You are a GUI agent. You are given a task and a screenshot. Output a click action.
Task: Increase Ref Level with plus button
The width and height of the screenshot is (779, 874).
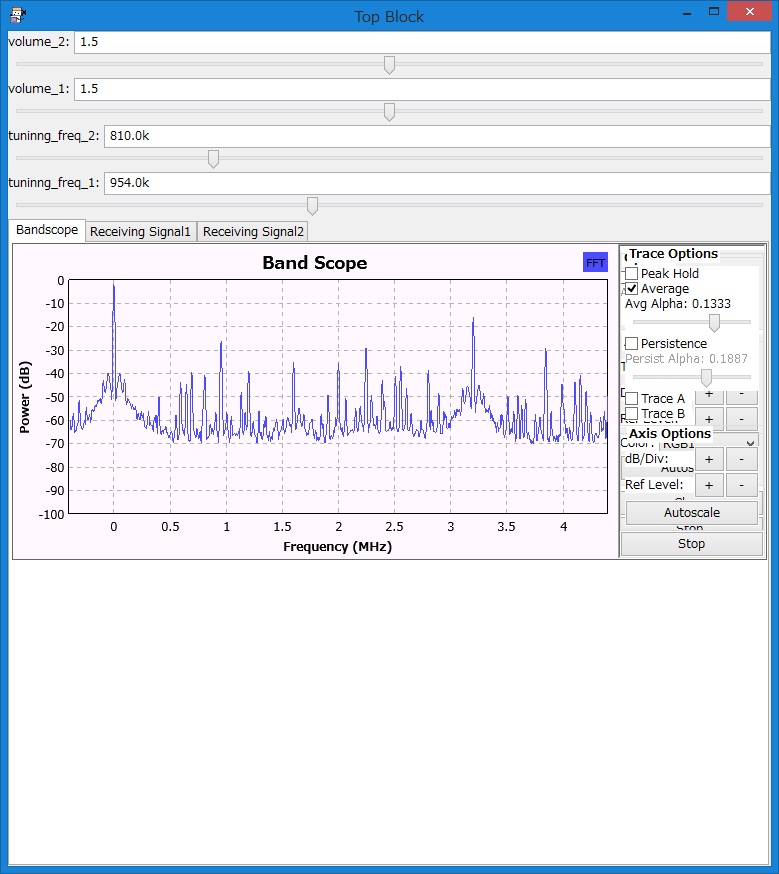coord(709,485)
